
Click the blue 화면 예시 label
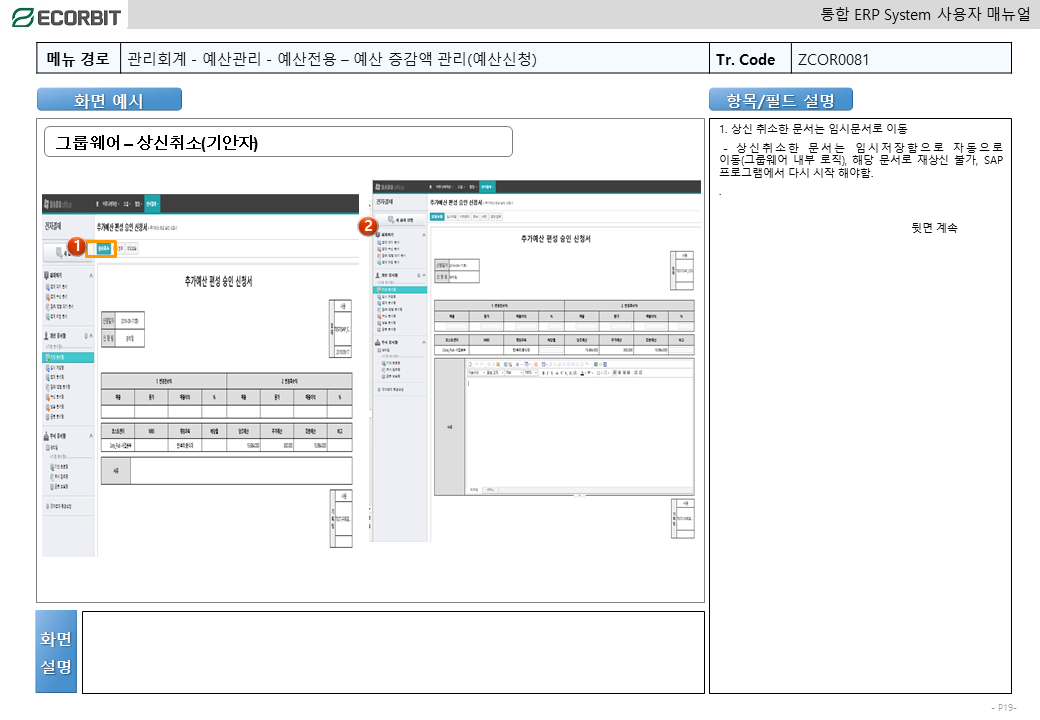coord(109,100)
